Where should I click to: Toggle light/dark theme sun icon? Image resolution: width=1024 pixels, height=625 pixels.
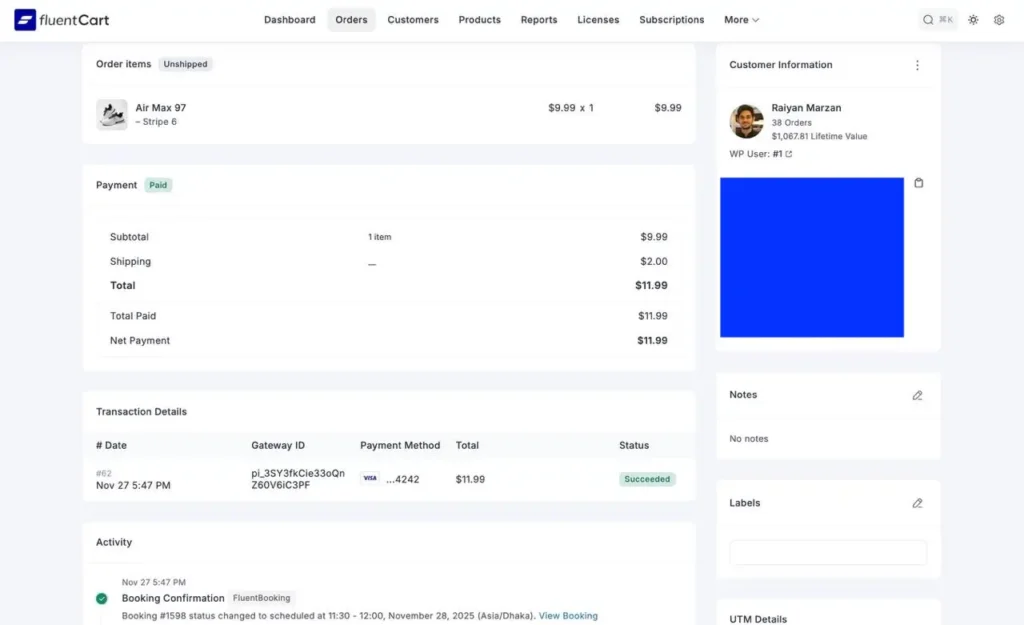(x=973, y=20)
